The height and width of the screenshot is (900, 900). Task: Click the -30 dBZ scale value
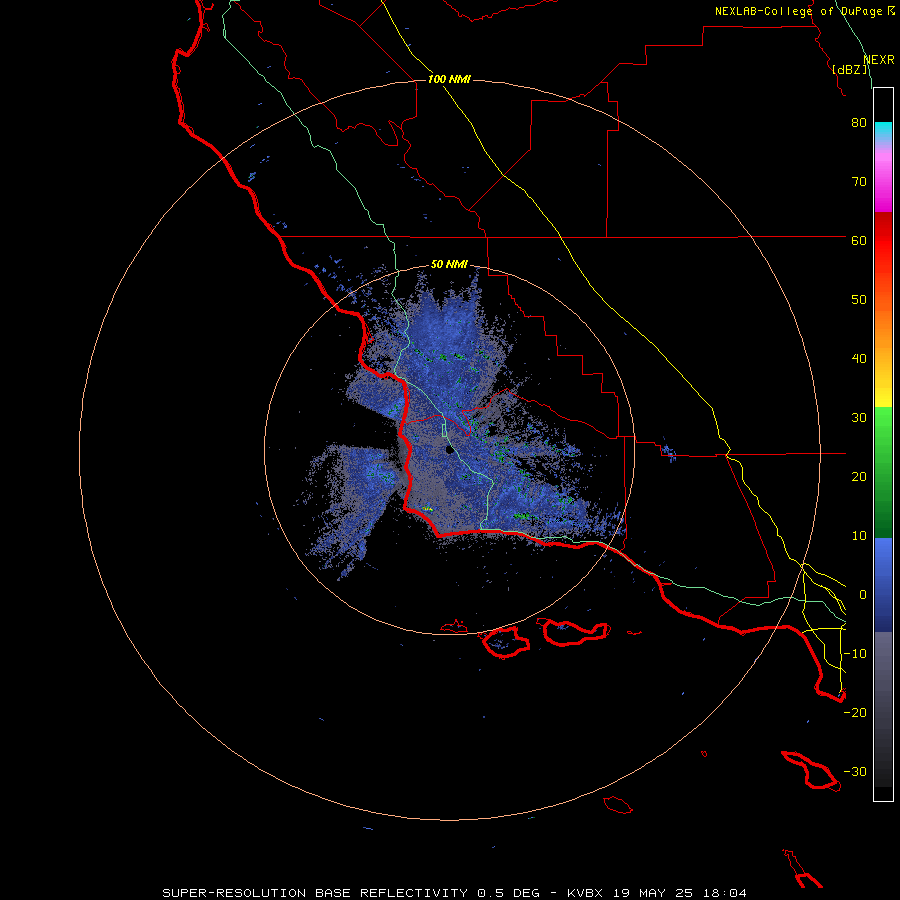click(x=855, y=772)
